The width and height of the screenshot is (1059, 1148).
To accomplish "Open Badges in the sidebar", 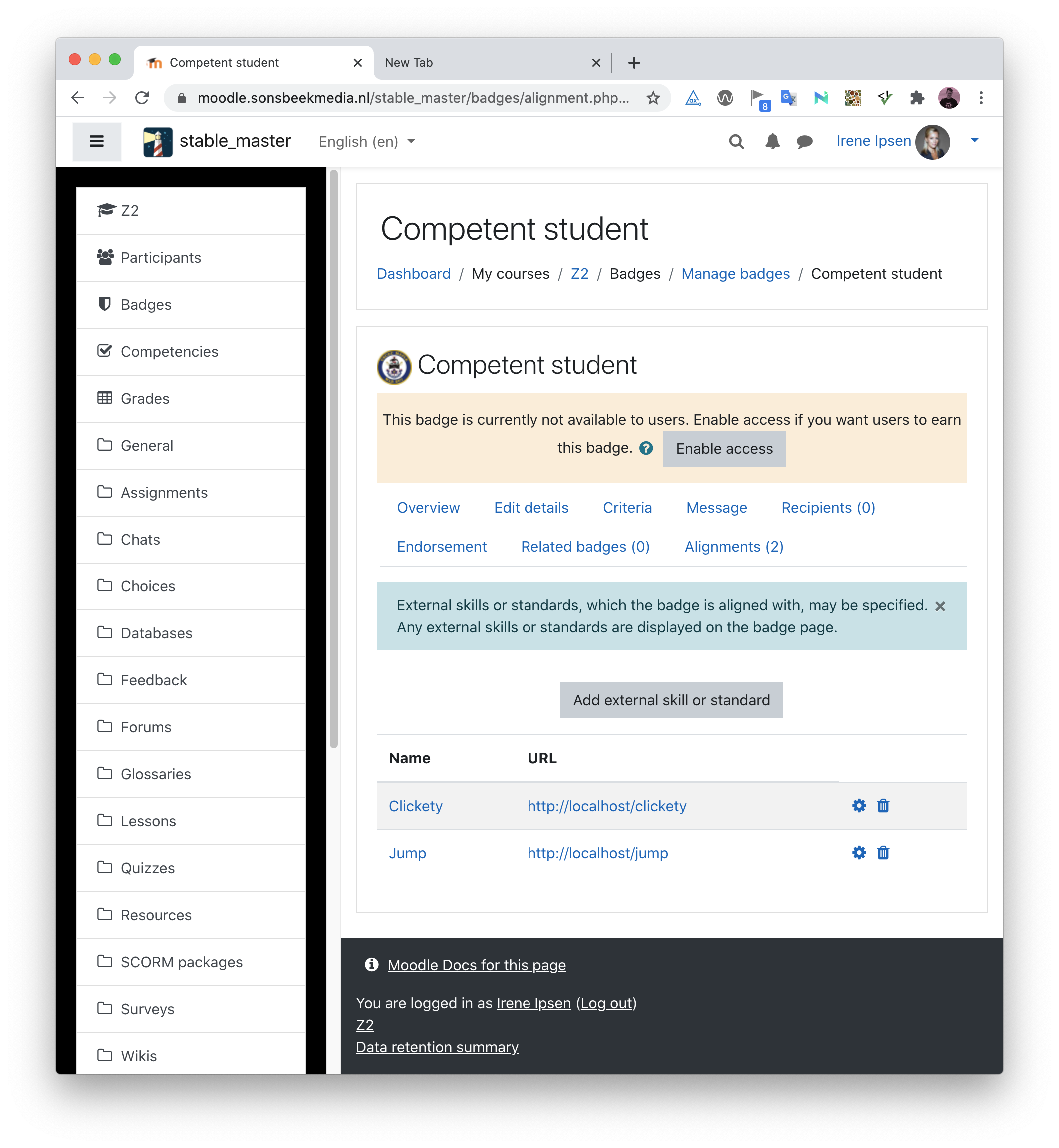I will [x=190, y=304].
